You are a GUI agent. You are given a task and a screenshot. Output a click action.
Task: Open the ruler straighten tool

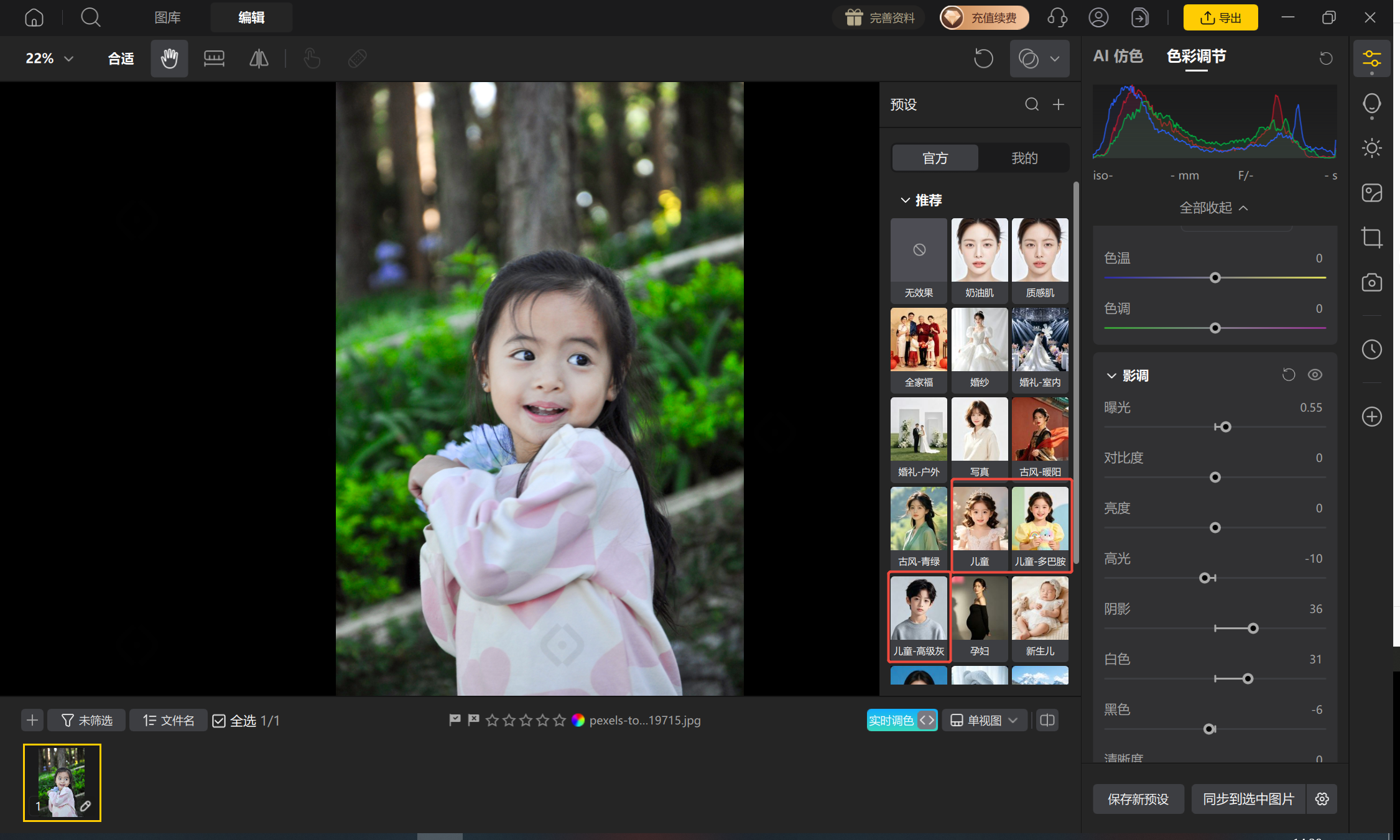[x=214, y=58]
